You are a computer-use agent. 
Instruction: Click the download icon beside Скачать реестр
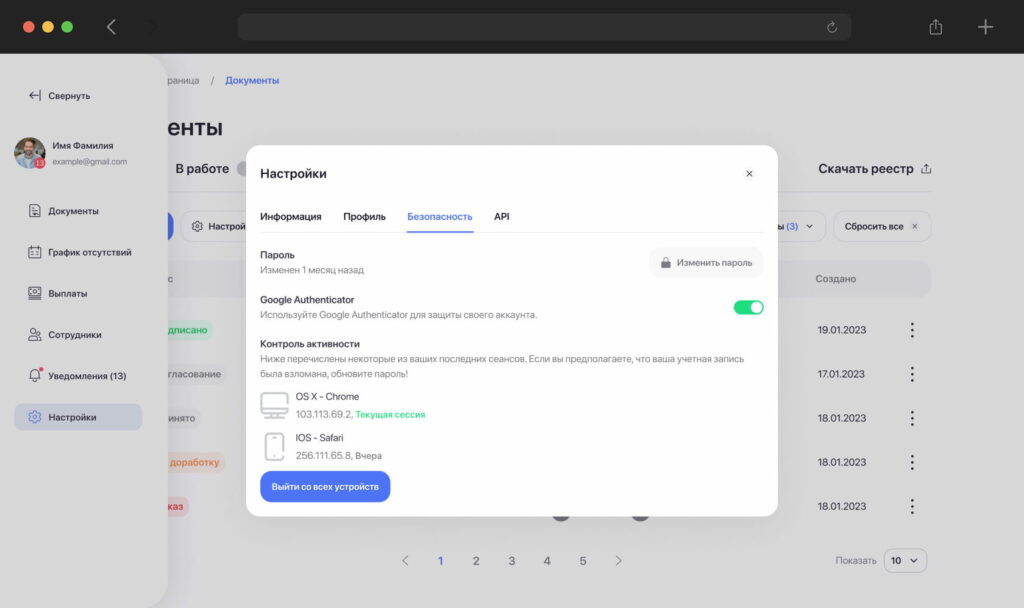click(x=926, y=169)
